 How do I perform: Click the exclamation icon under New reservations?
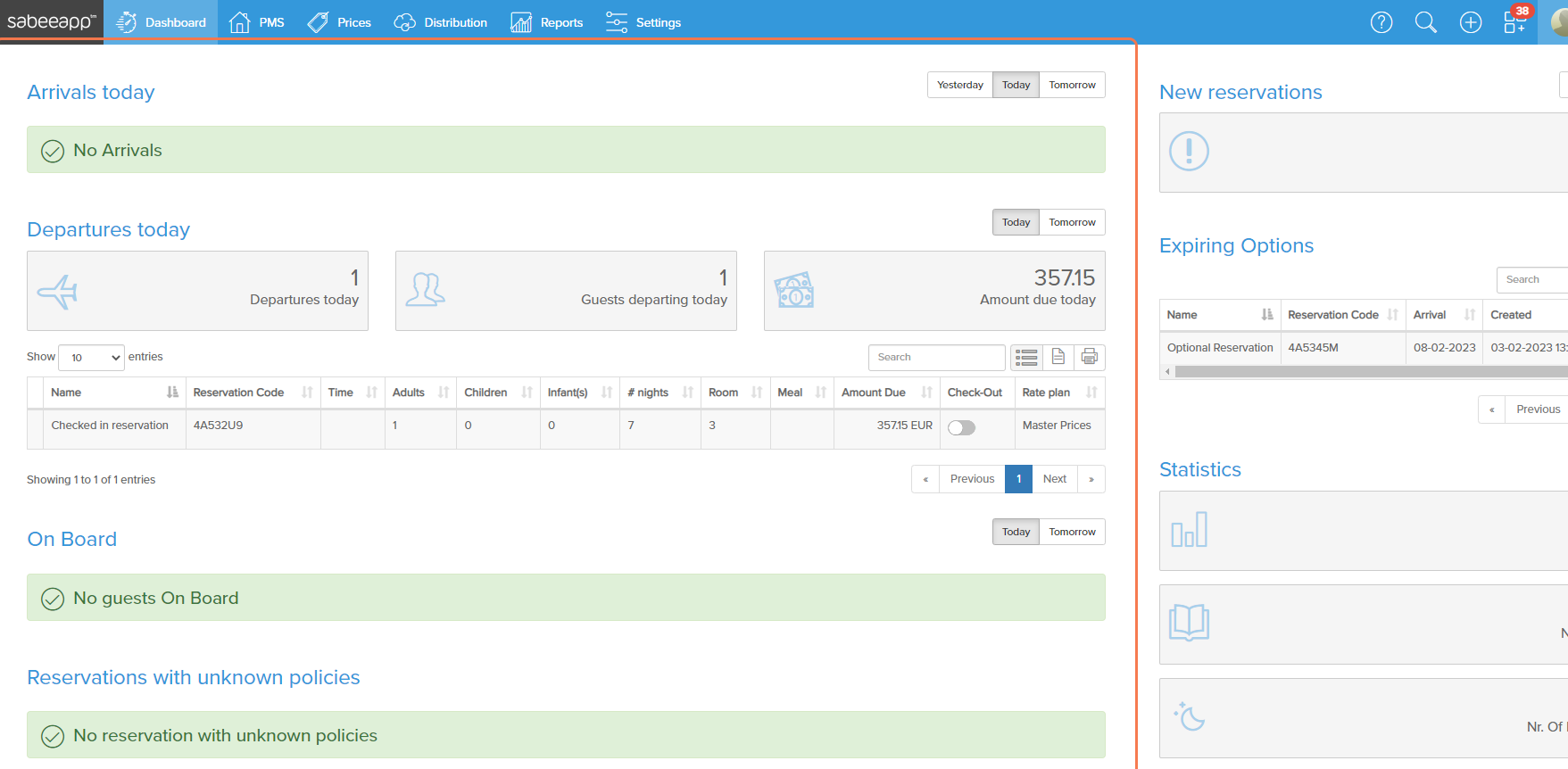click(x=1190, y=152)
